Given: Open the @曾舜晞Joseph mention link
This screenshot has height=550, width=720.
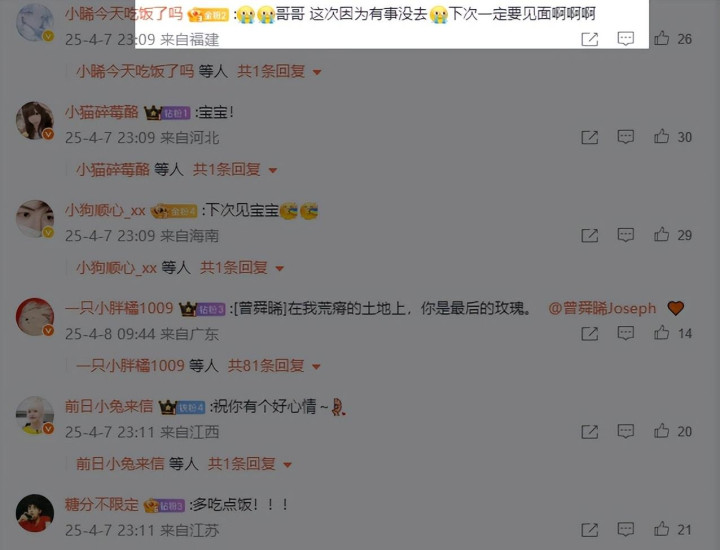Looking at the screenshot, I should pyautogui.click(x=602, y=308).
